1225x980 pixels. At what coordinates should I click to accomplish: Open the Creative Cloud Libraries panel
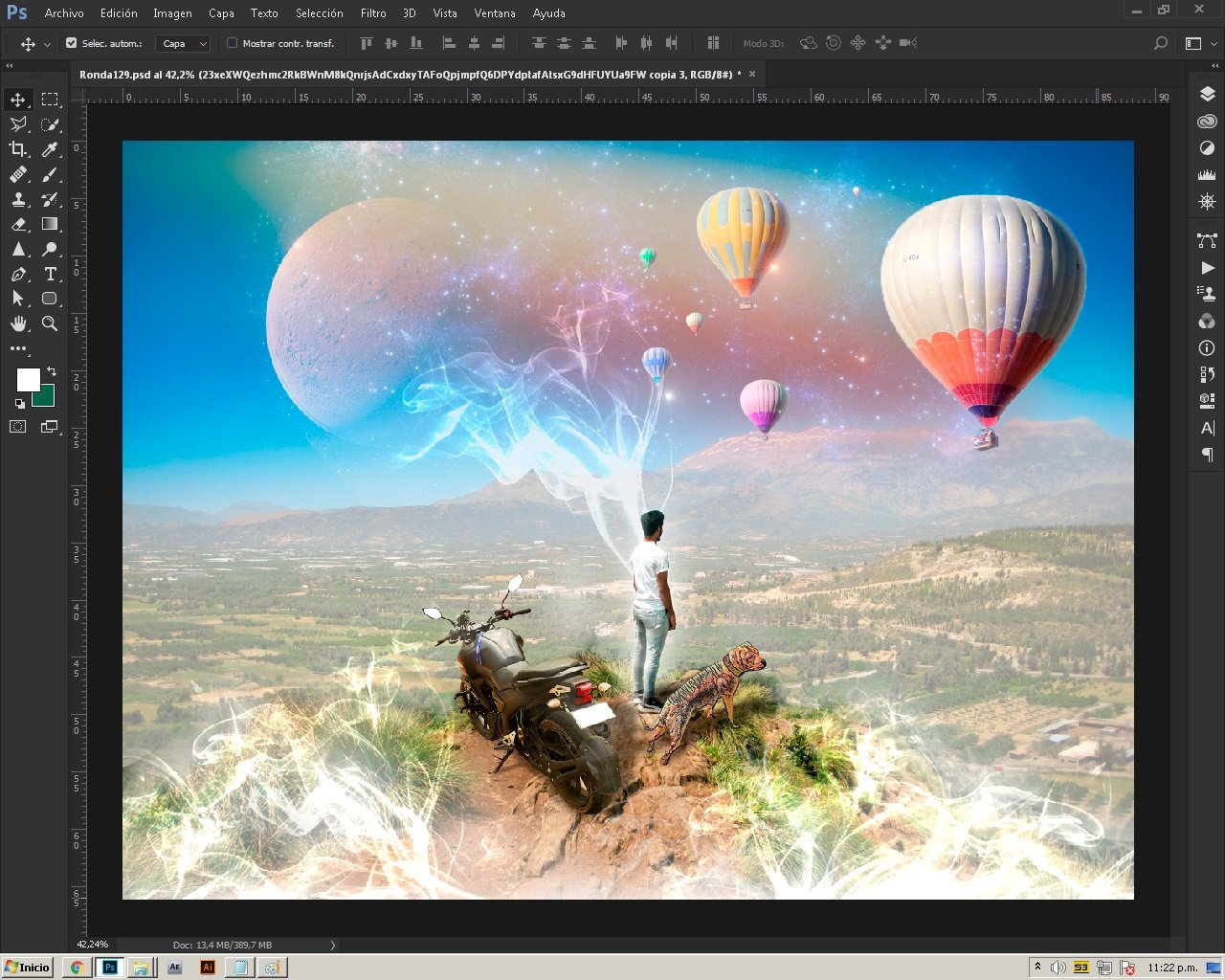point(1207,122)
